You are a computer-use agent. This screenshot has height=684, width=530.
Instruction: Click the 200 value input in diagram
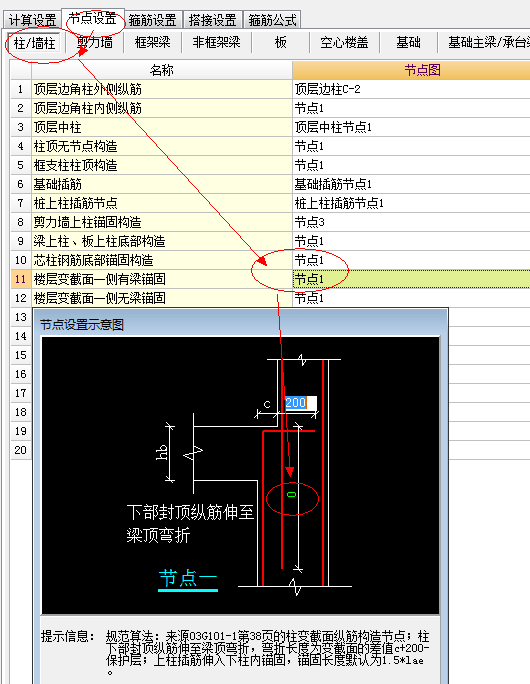(300, 402)
